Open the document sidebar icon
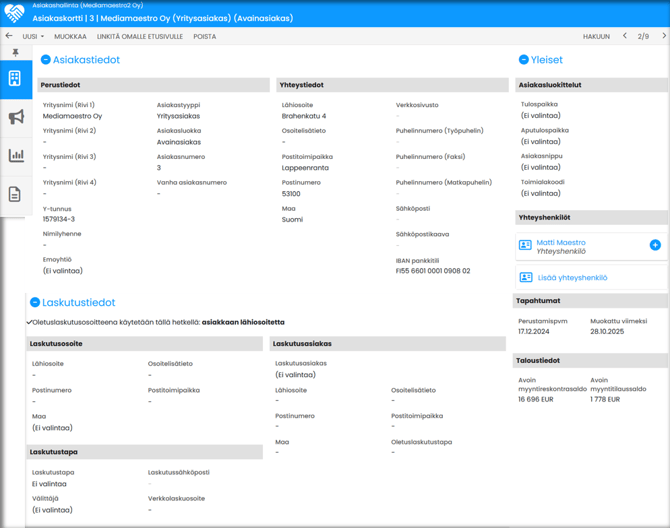This screenshot has width=670, height=528. point(15,194)
